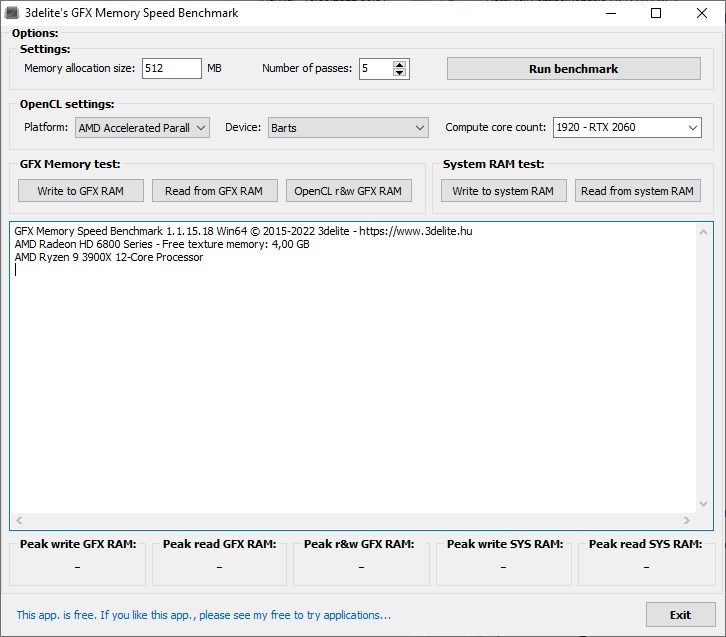Click the Memory allocation size field
726x637 pixels.
[x=172, y=69]
